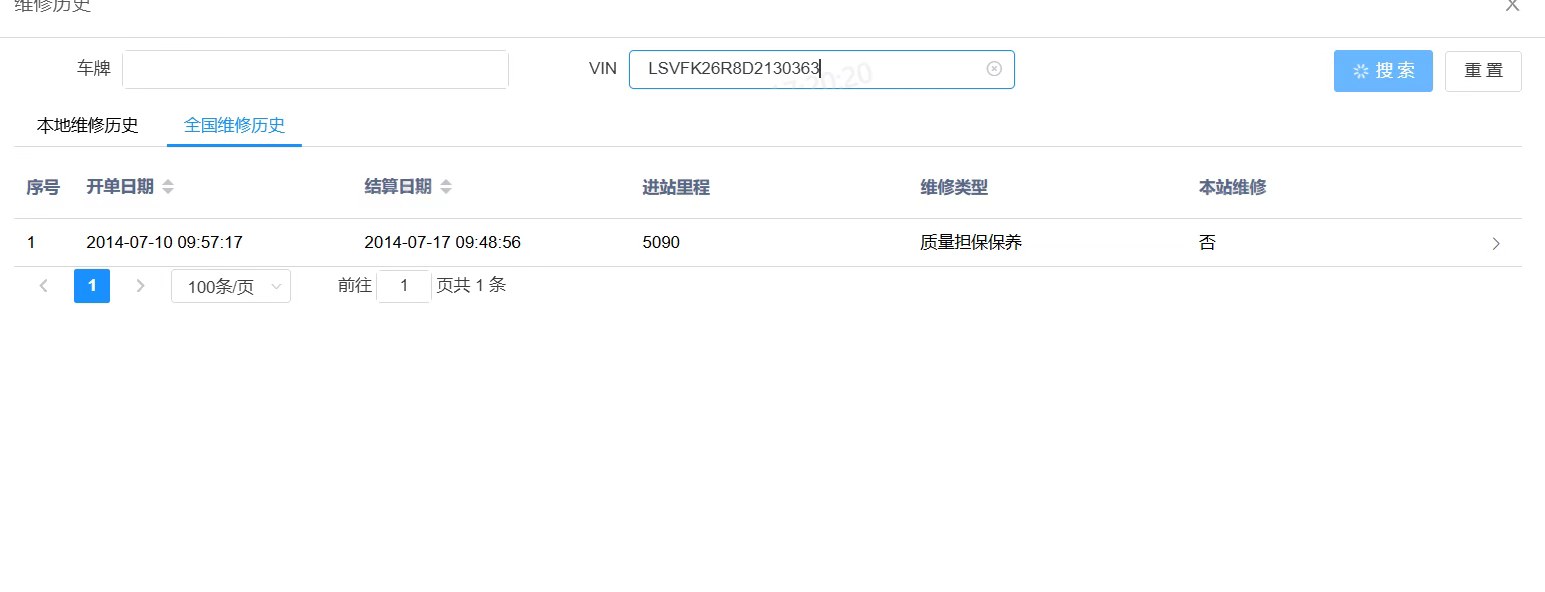Sort by 结算日期 using its sort arrows

[446, 187]
